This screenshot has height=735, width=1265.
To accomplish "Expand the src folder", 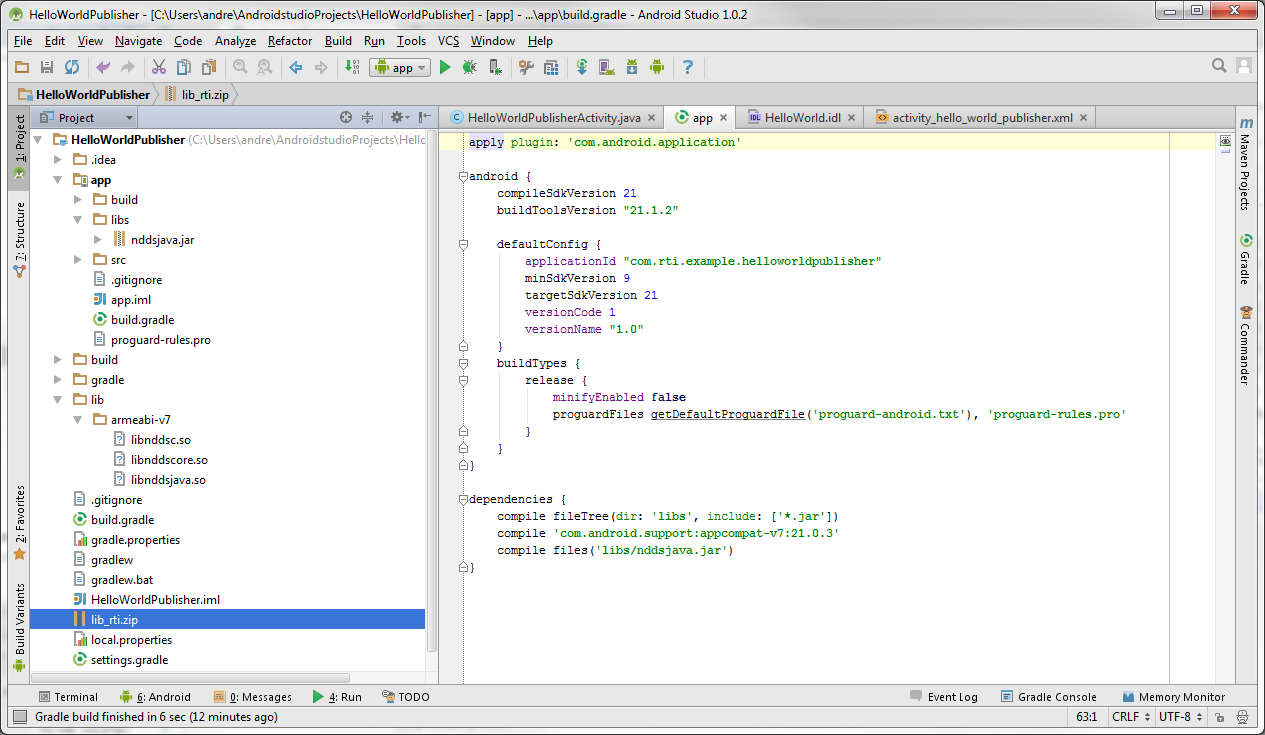I will 78,260.
